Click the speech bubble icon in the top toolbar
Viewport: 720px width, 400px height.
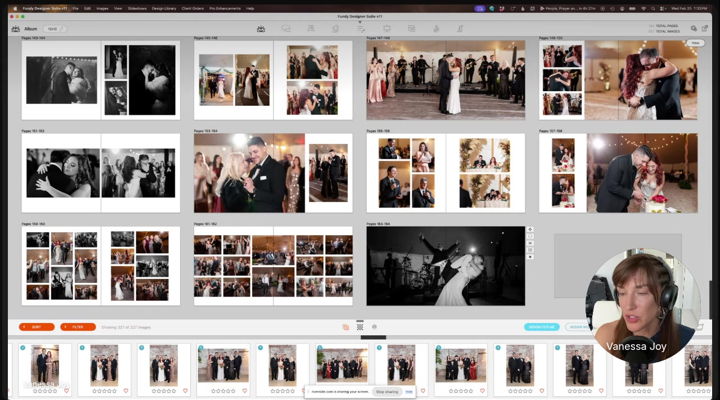(286, 29)
